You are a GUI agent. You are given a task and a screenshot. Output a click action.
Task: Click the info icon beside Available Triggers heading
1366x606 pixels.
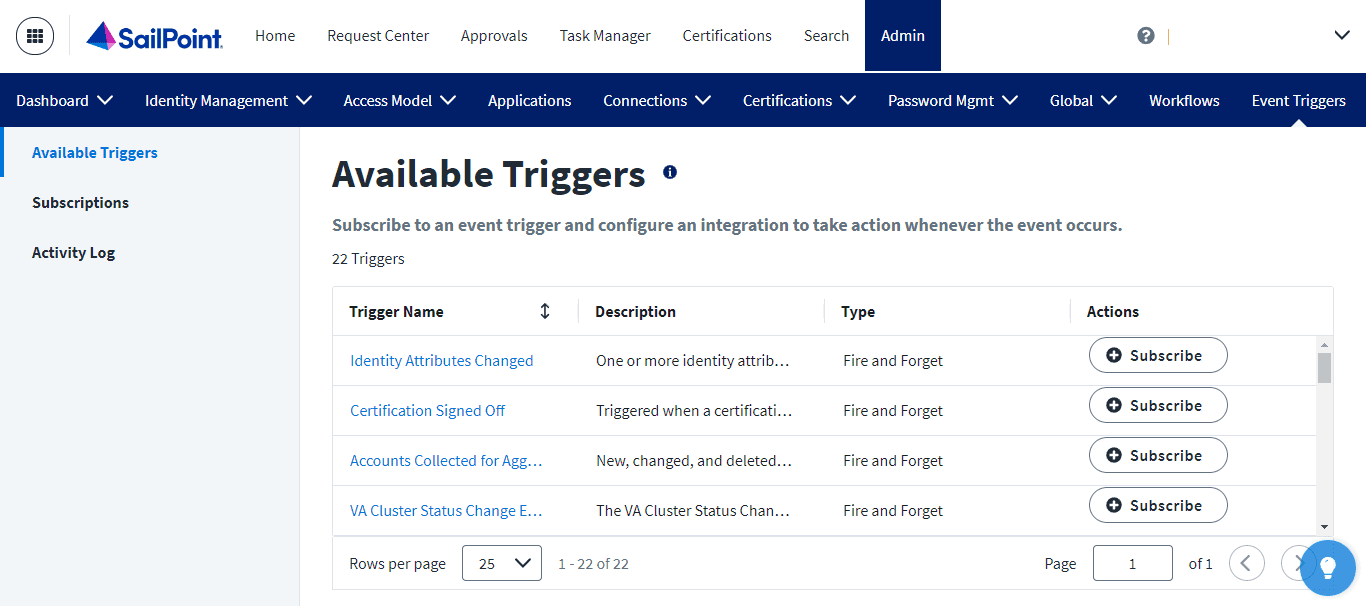tap(668, 171)
